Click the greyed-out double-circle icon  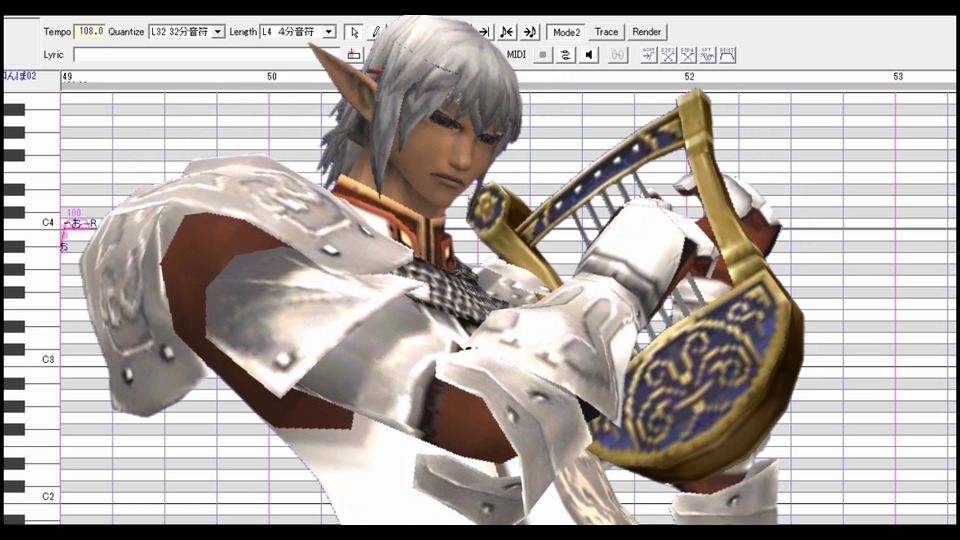(x=618, y=54)
